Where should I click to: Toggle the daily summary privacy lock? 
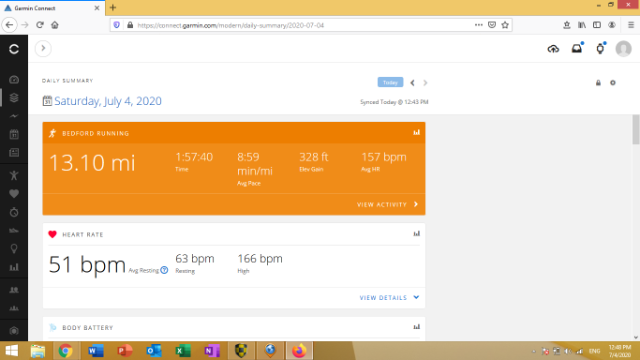598,83
